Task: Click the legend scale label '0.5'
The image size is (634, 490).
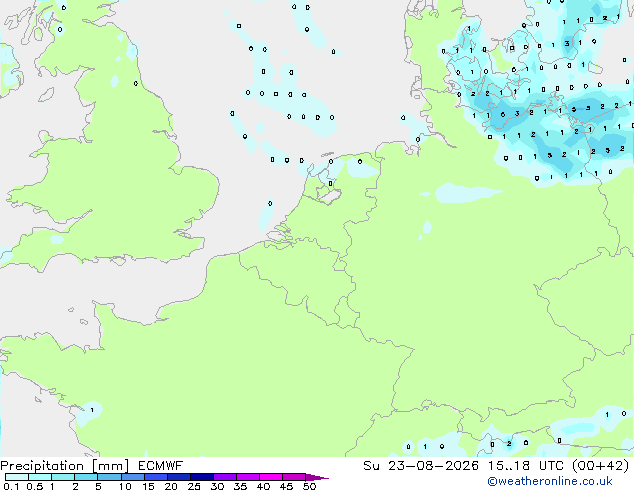Action: pyautogui.click(x=35, y=486)
